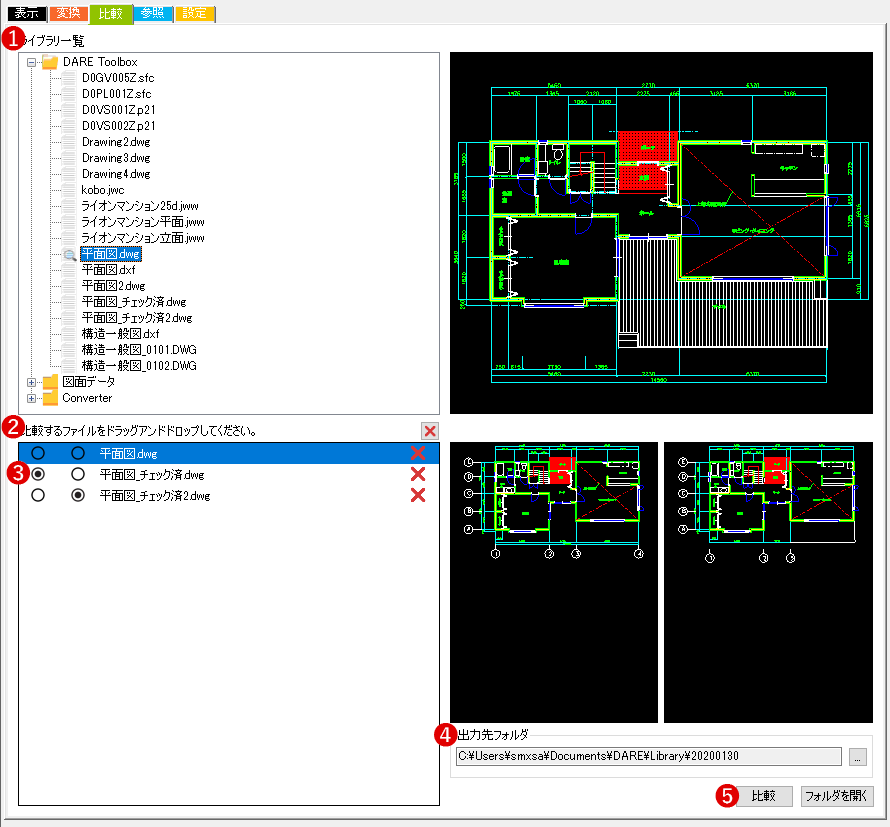Select Drawing3.dwg in the library

coord(116,158)
